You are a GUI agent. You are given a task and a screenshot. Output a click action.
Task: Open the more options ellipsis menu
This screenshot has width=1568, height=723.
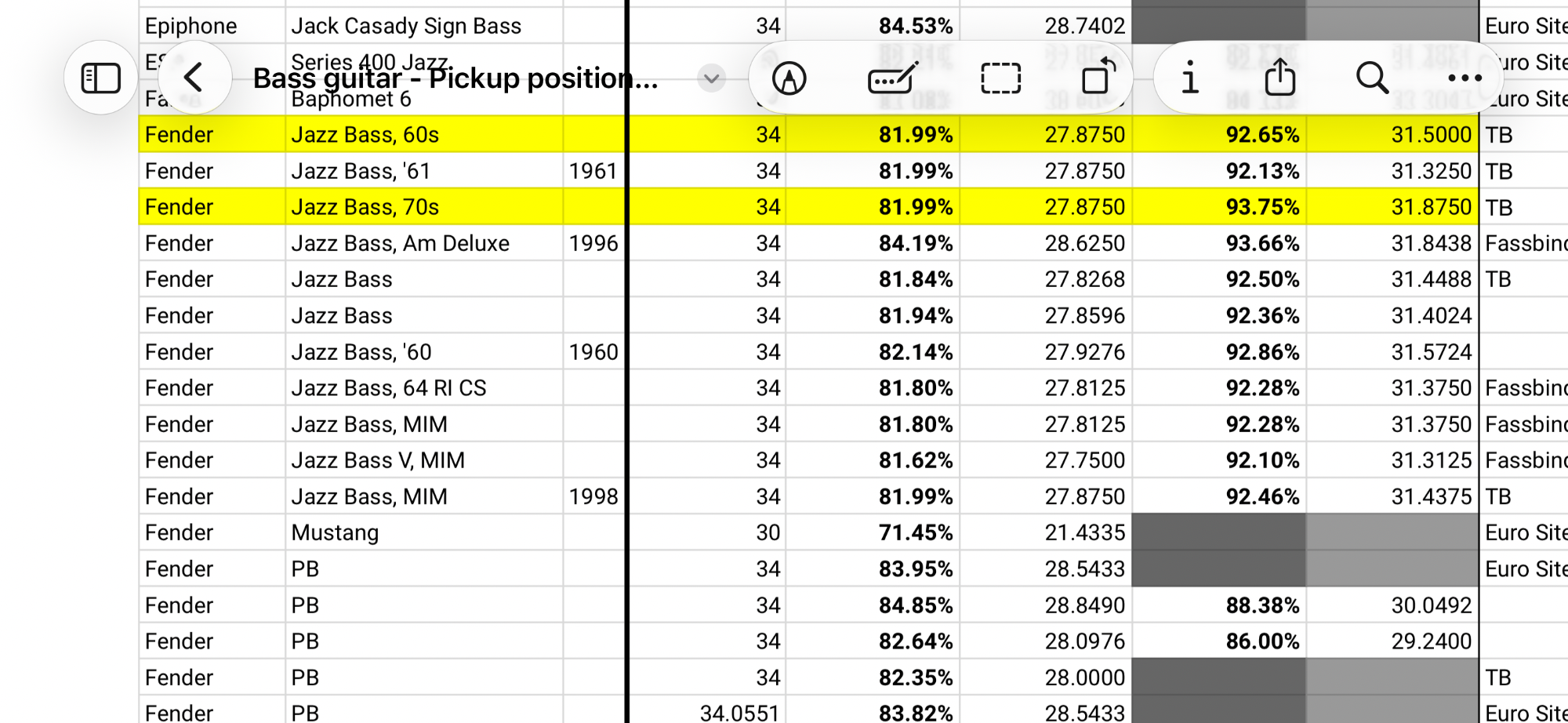click(1465, 78)
